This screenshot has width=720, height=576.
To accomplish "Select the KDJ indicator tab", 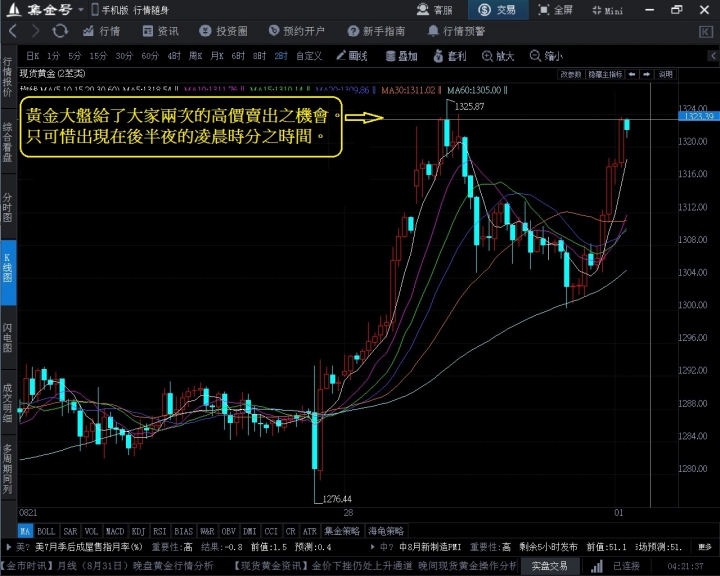I will coord(138,531).
